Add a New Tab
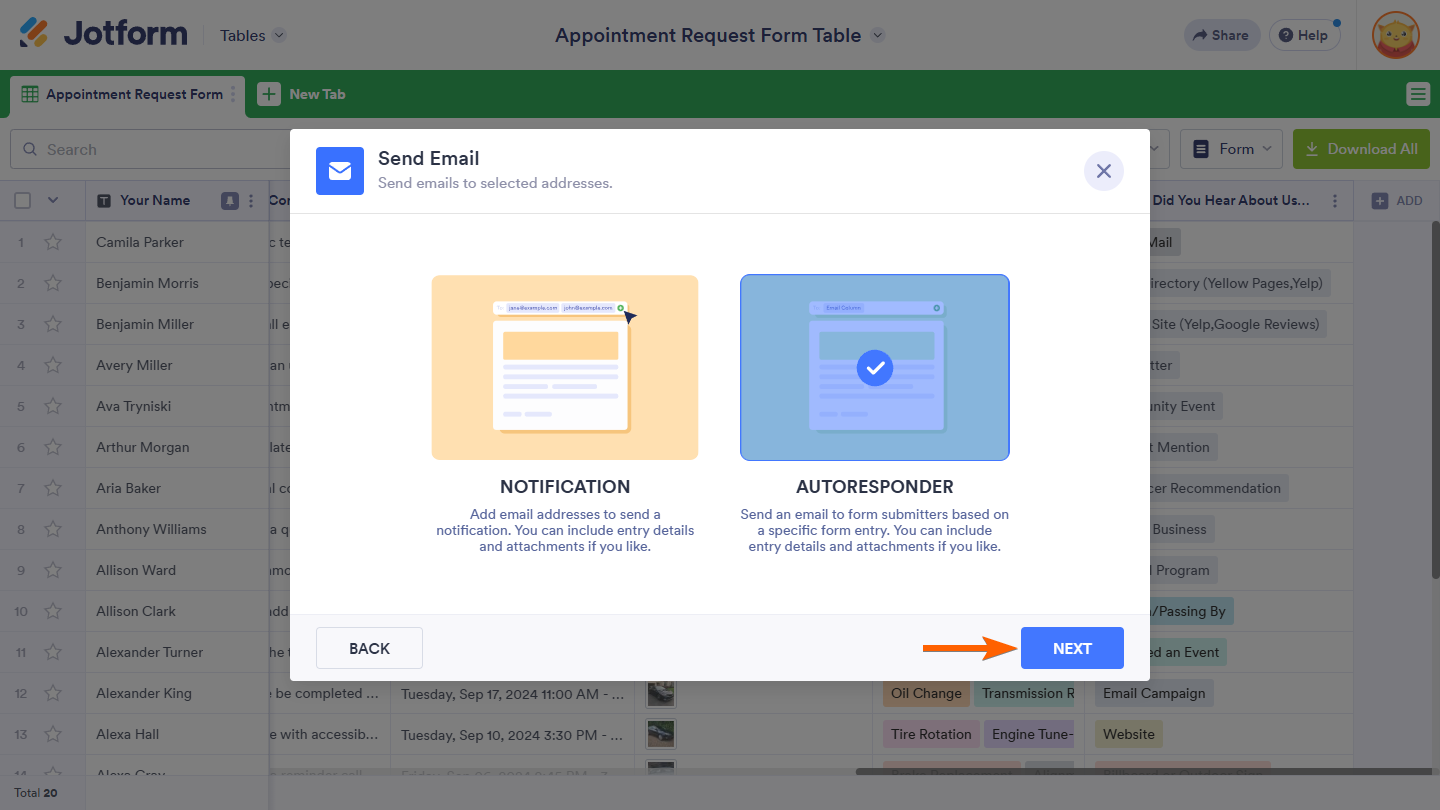This screenshot has height=810, width=1440. click(x=301, y=94)
